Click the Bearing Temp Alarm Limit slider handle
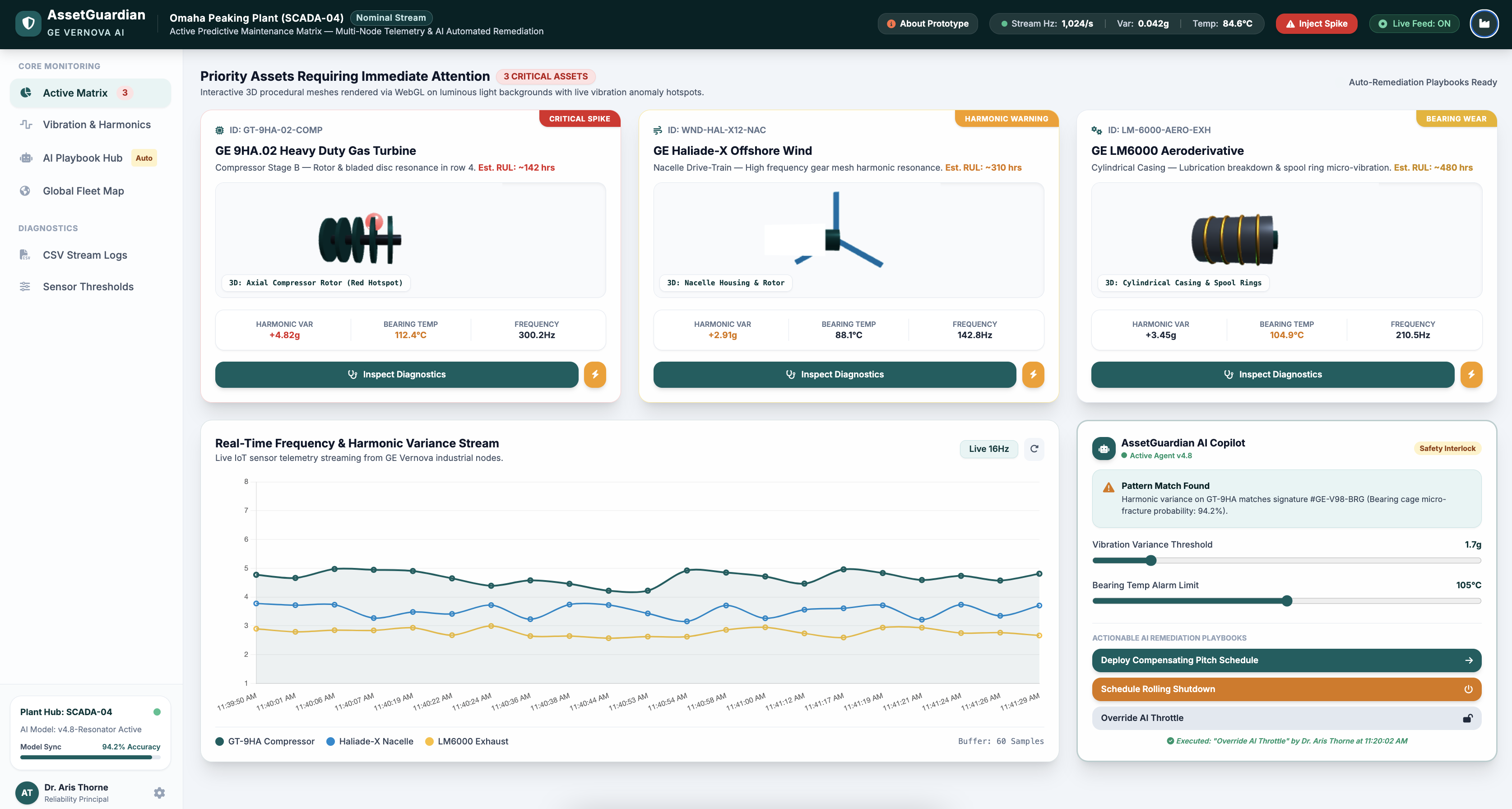Image resolution: width=1512 pixels, height=809 pixels. point(1287,601)
